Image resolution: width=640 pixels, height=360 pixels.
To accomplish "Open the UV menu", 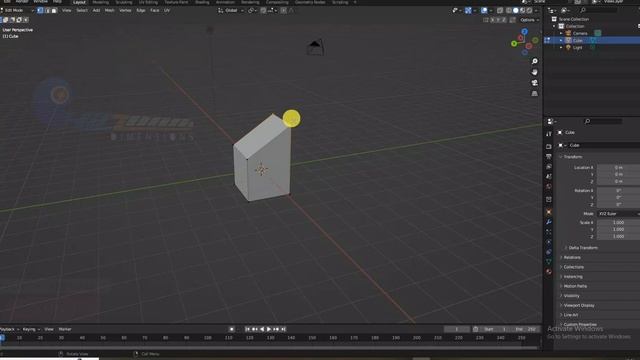I will (x=167, y=10).
